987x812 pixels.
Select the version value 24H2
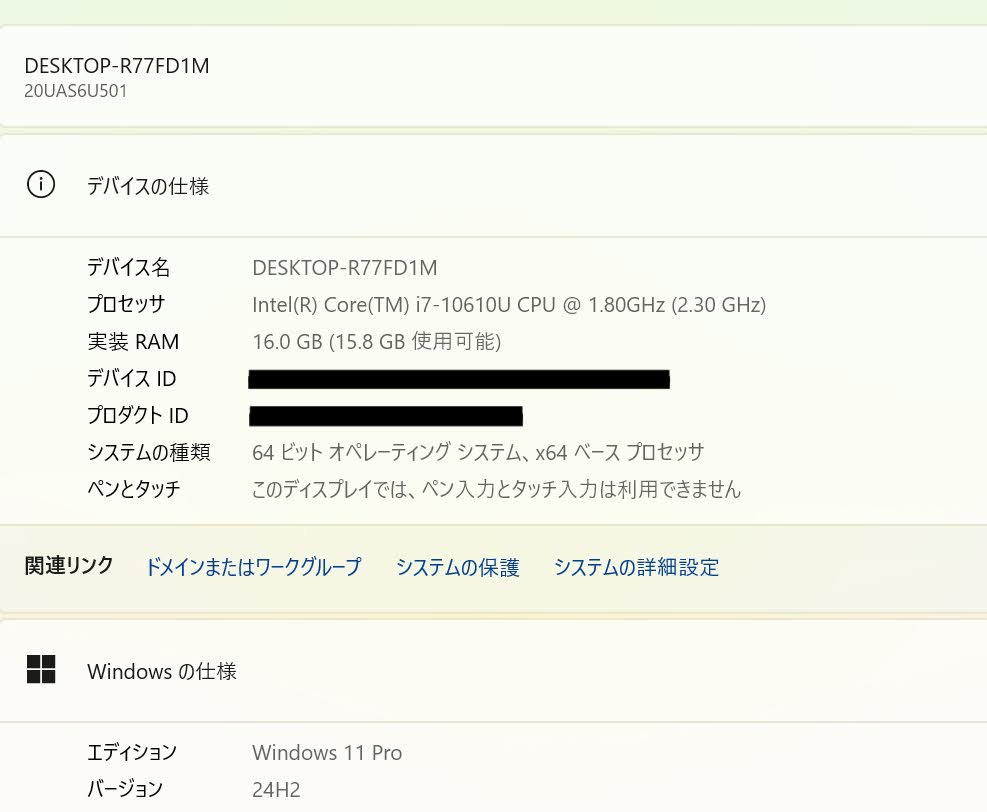276,789
